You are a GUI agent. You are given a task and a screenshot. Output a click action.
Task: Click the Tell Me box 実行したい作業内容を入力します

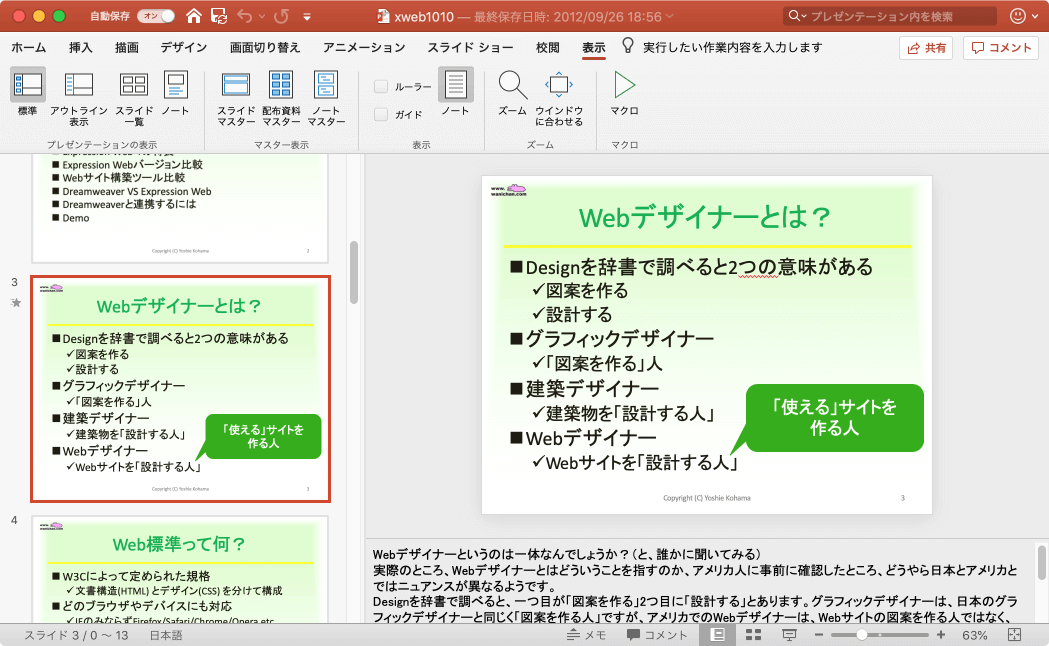click(x=733, y=47)
